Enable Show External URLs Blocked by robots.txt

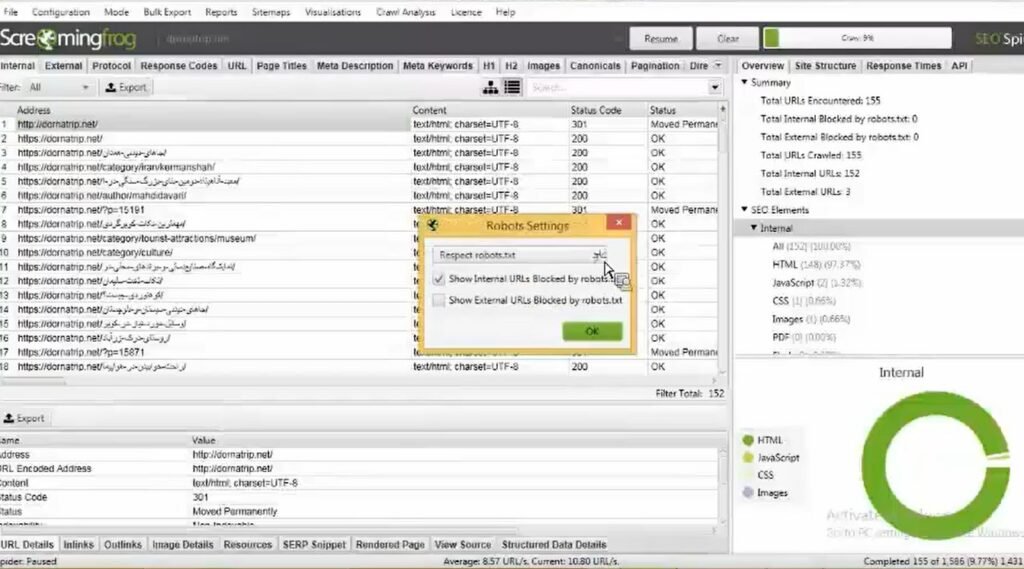[439, 301]
